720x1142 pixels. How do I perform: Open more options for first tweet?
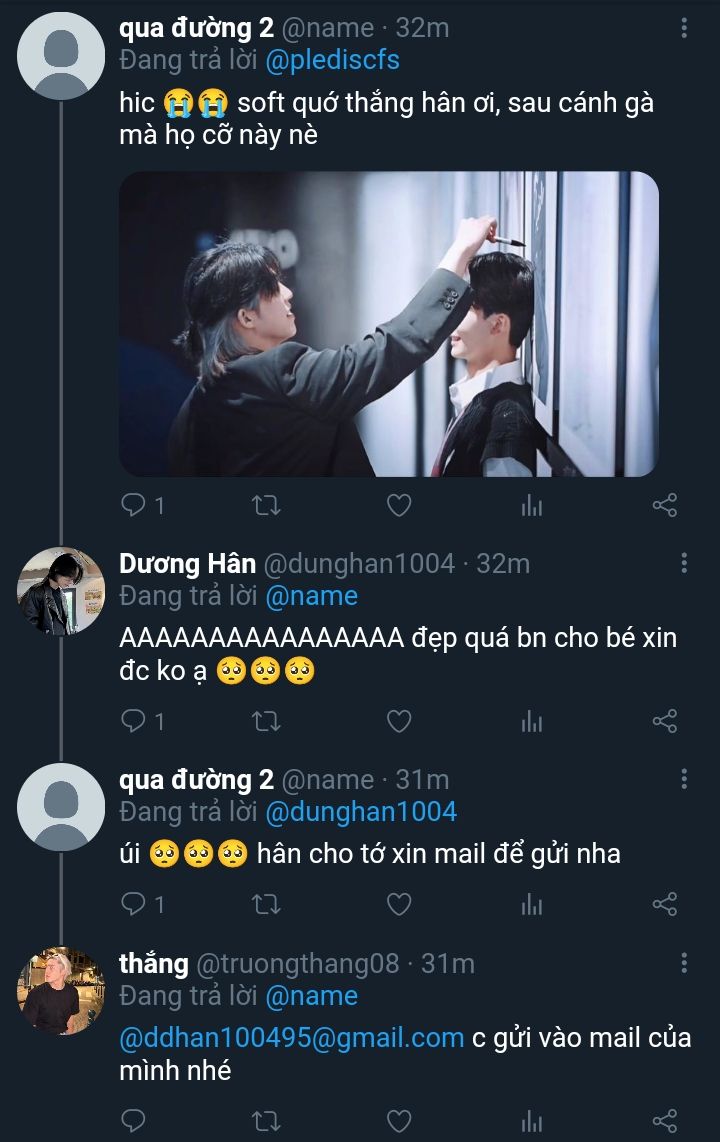point(684,28)
